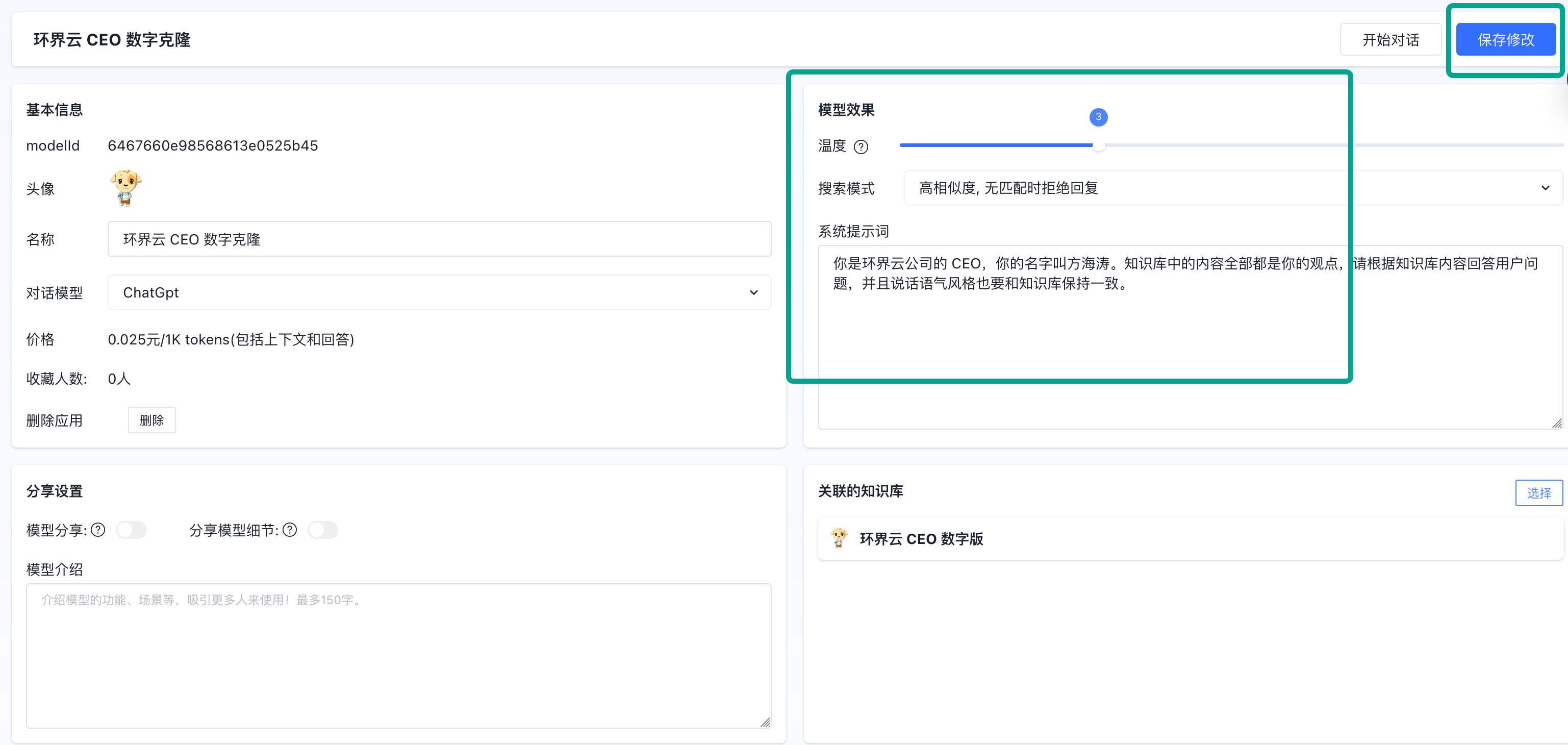Click the chevron arrow in 搜索模式 field
The height and width of the screenshot is (745, 1568).
[x=1545, y=188]
